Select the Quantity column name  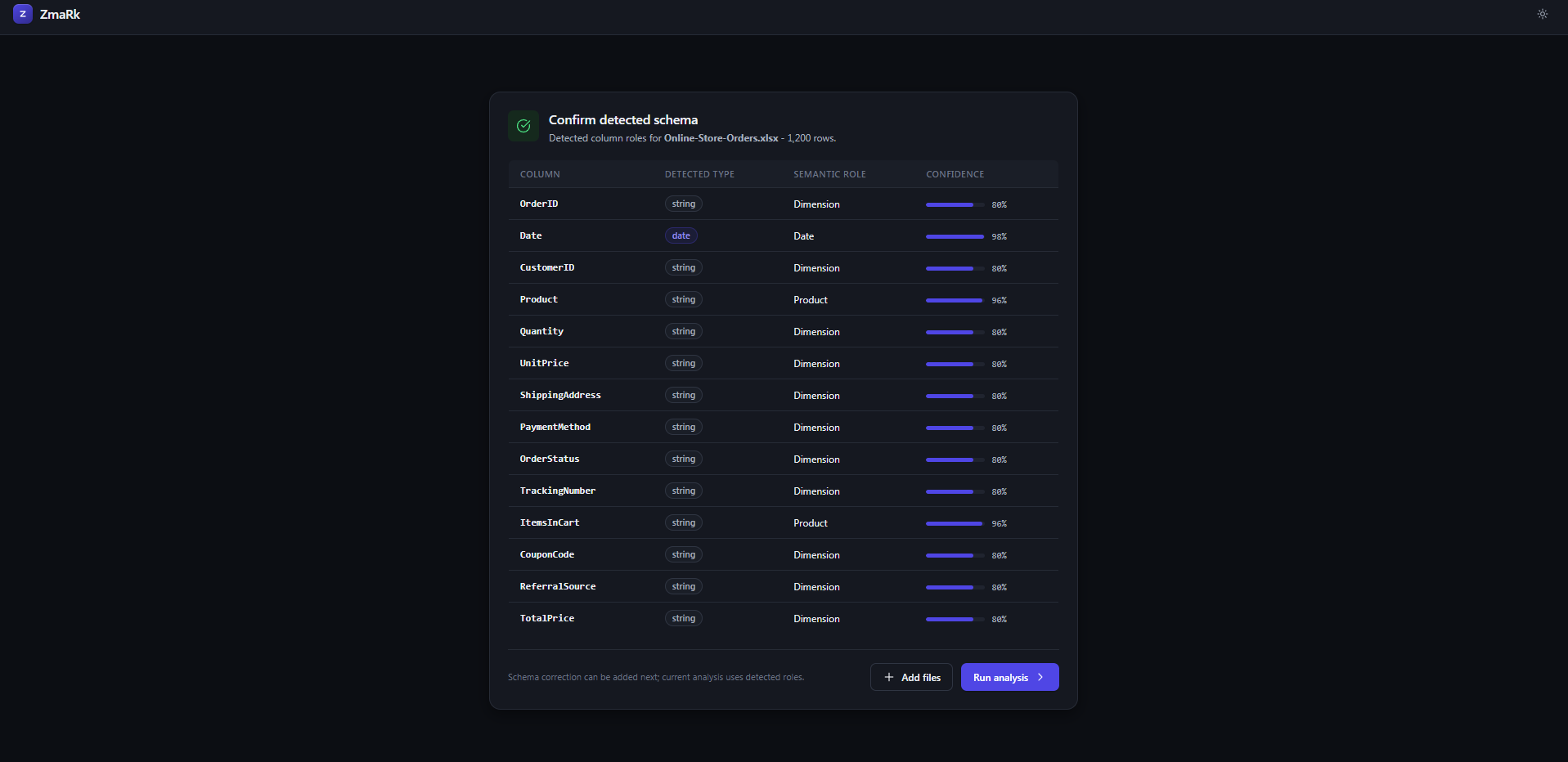(541, 331)
